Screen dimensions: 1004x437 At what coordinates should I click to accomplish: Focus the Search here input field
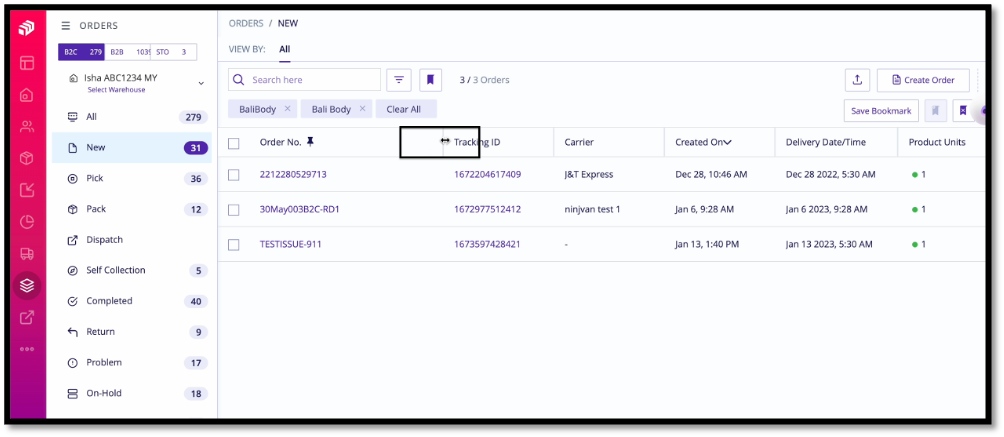point(304,80)
